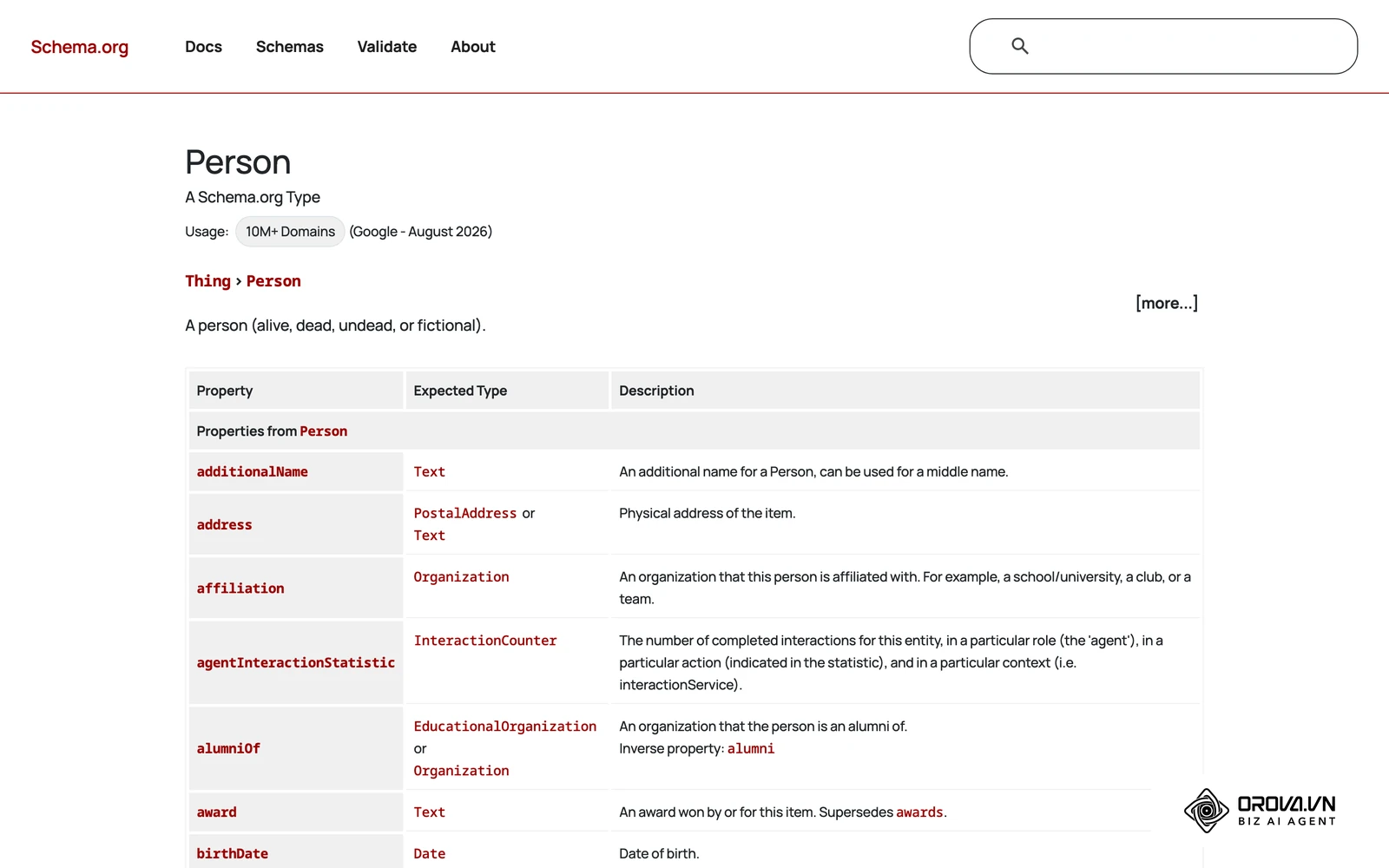Open the award property link

coord(217,812)
